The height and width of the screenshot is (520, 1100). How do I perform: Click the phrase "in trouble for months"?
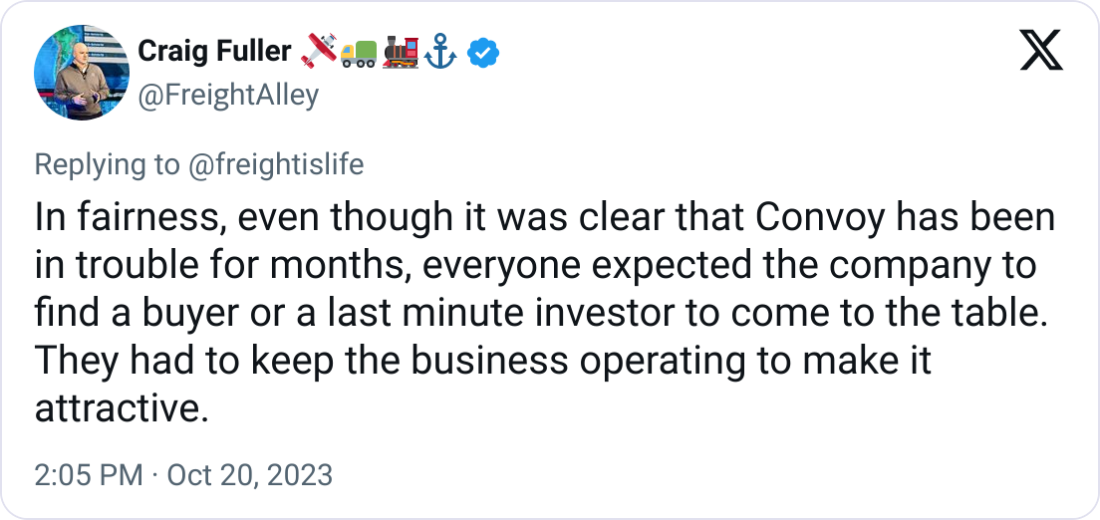tap(200, 267)
